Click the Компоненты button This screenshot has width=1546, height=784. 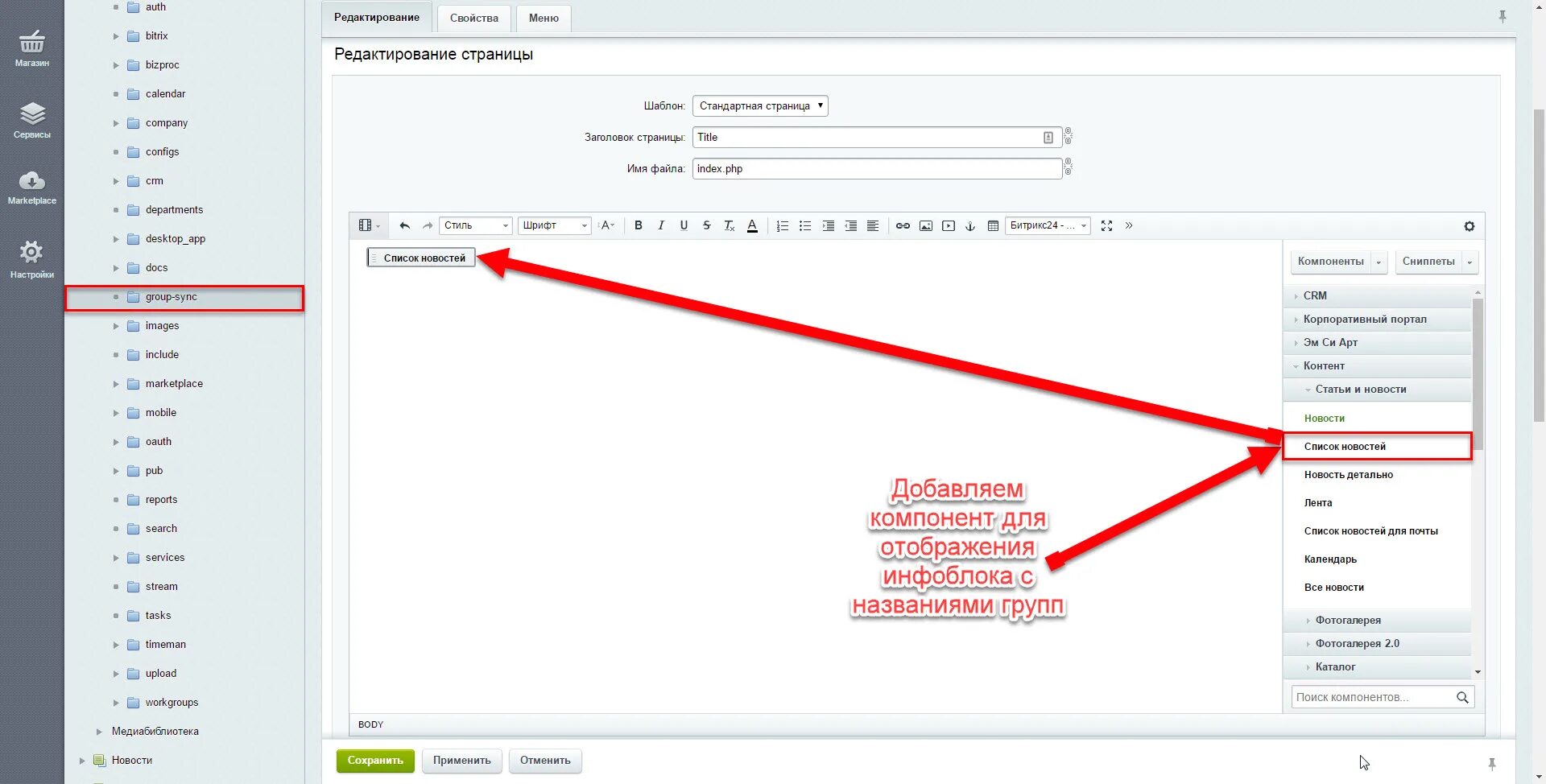1331,262
